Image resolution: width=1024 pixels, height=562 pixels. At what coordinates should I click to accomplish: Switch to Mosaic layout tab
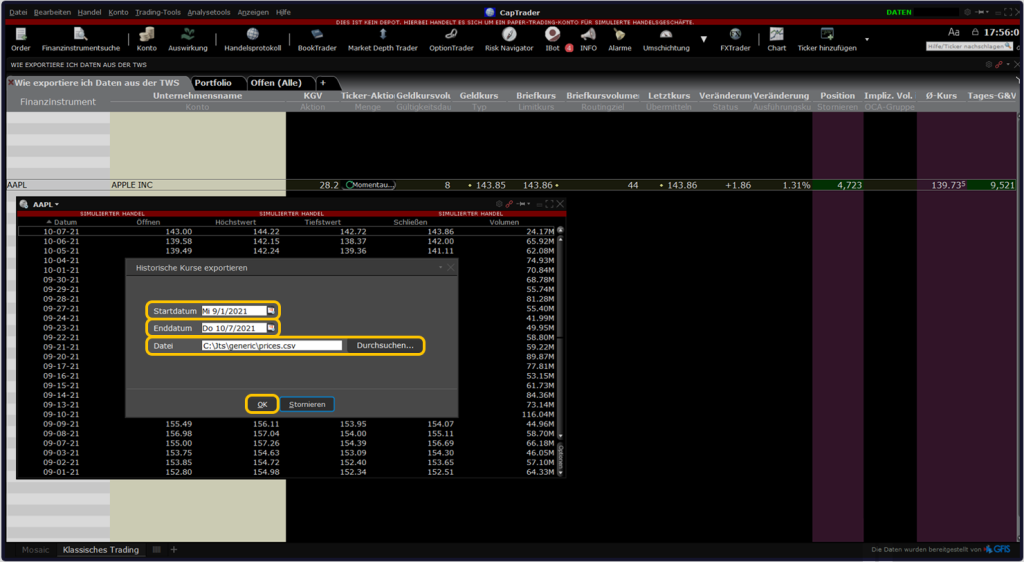(x=35, y=550)
